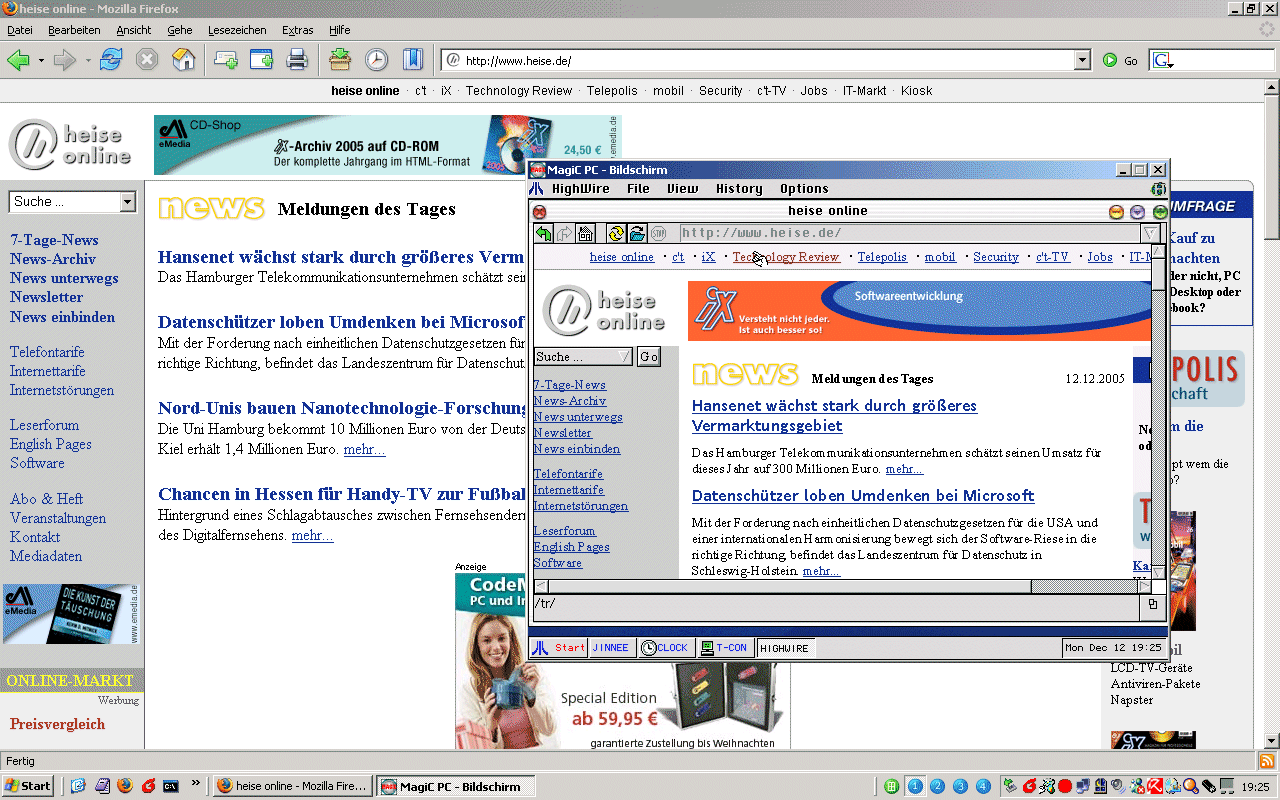
Task: Click the green Go icon next to address bar
Action: [1110, 60]
